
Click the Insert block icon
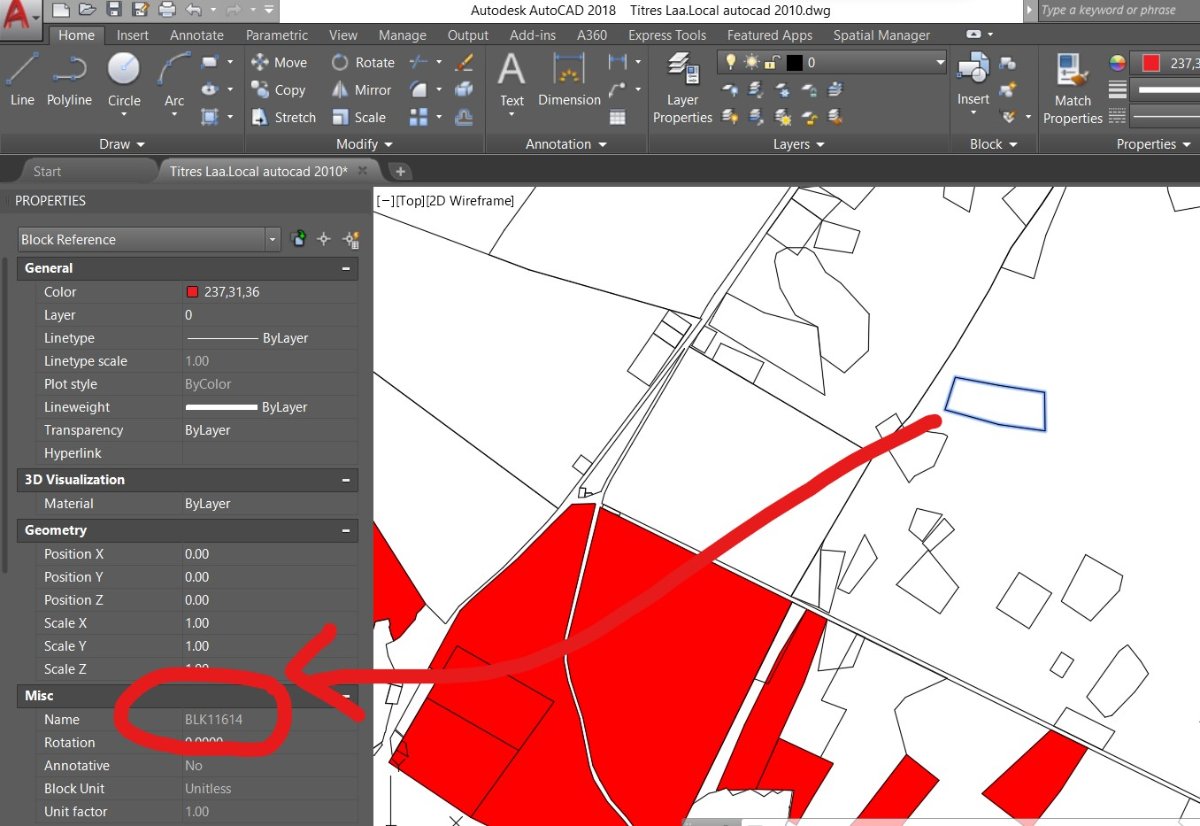pyautogui.click(x=972, y=78)
